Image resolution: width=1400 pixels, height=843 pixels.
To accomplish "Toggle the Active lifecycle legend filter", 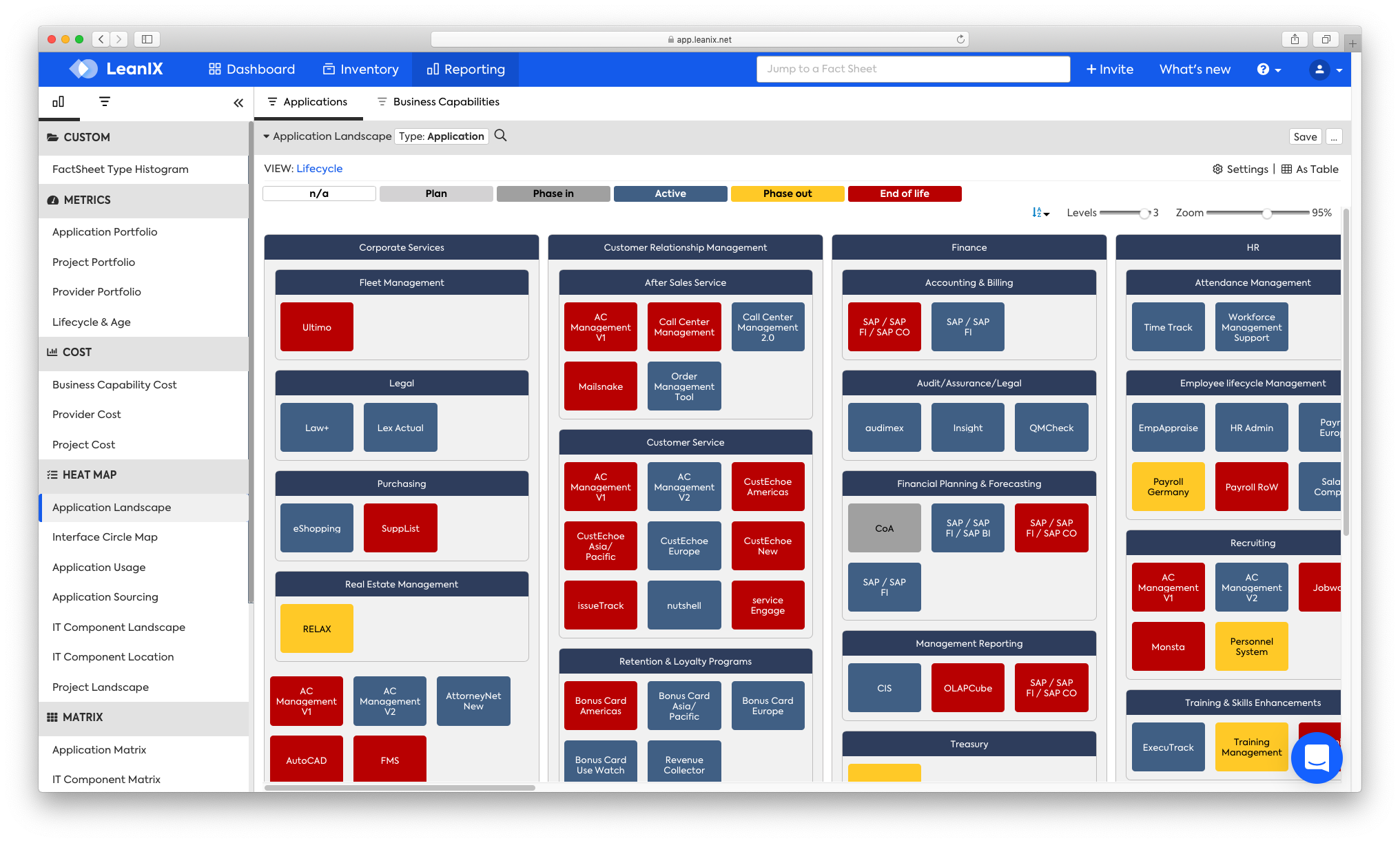I will click(670, 194).
